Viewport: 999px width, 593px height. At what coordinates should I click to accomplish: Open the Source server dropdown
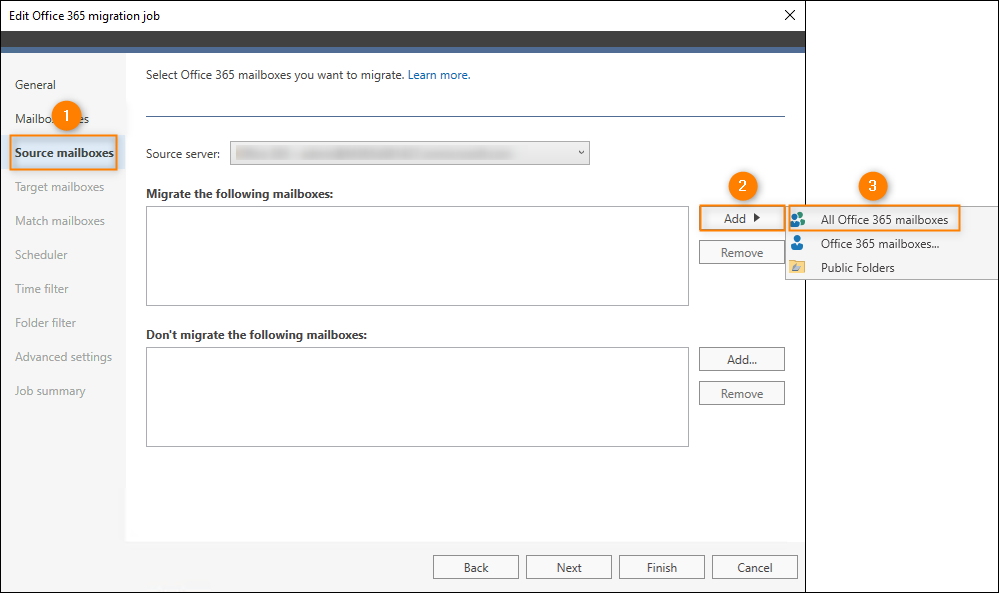pyautogui.click(x=410, y=153)
